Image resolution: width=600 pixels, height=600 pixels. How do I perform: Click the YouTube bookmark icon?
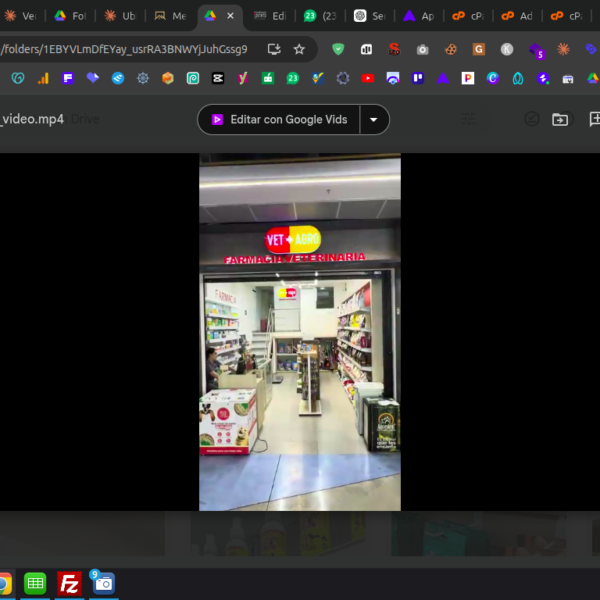tap(368, 78)
